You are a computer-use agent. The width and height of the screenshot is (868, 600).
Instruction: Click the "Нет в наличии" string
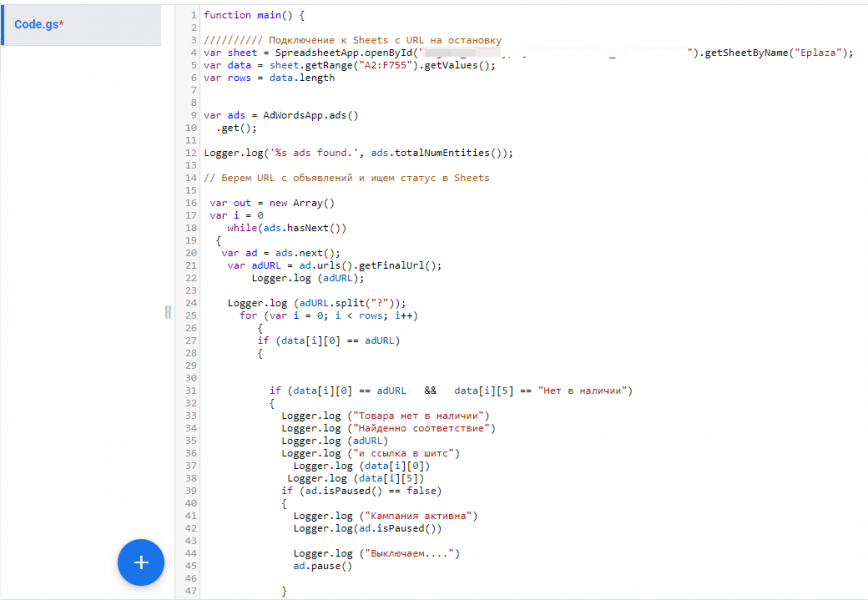(x=585, y=391)
